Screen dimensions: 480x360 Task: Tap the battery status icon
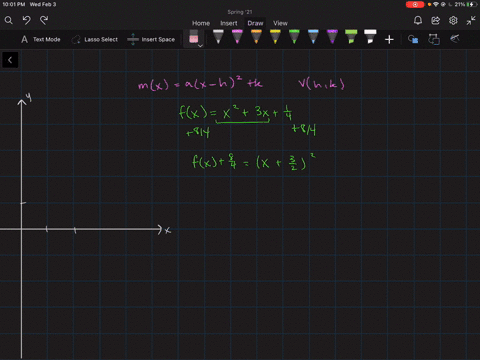click(x=472, y=4)
